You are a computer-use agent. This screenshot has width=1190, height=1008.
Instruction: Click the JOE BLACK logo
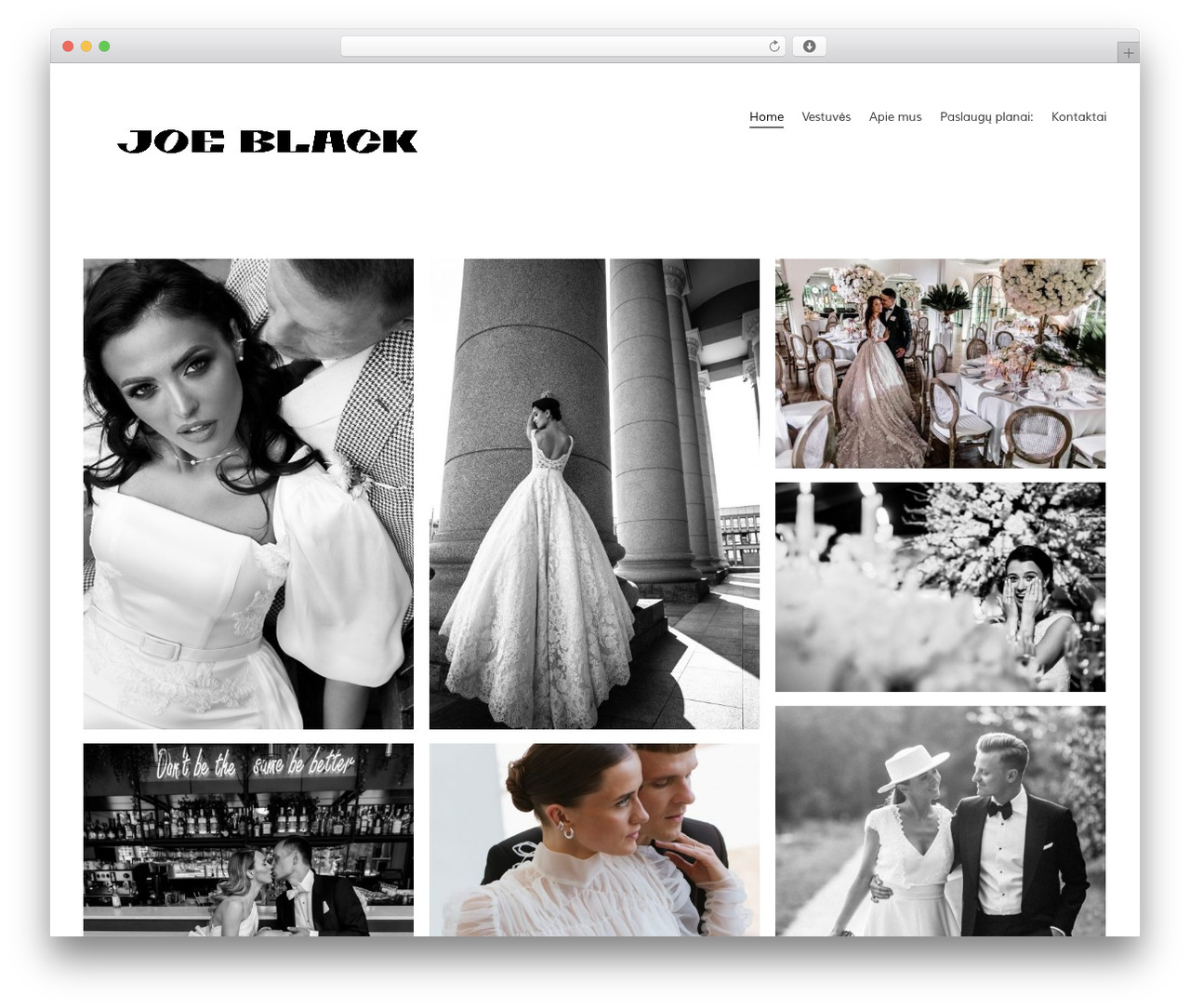pos(268,141)
